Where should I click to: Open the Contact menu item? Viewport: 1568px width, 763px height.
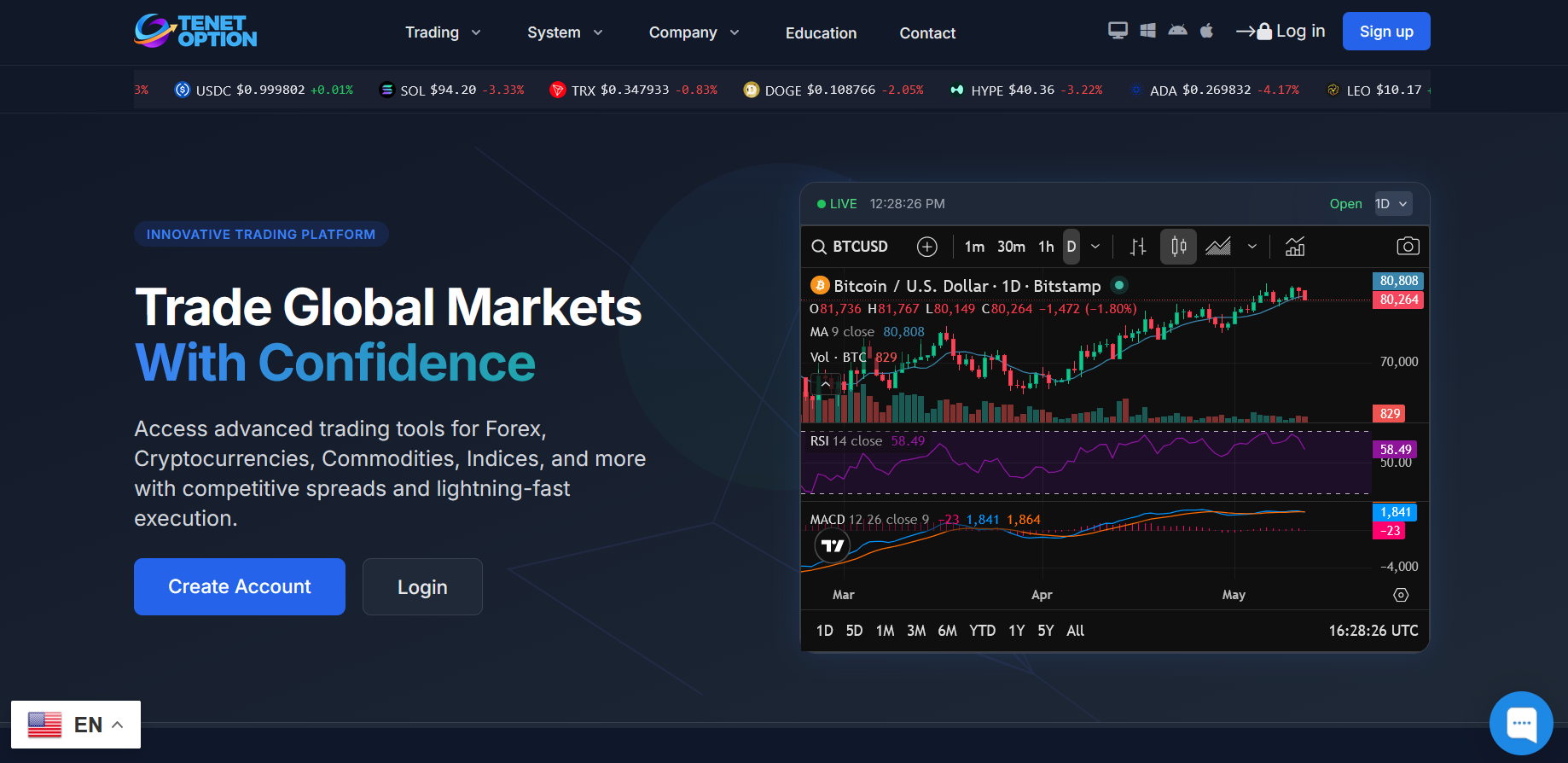click(x=927, y=33)
